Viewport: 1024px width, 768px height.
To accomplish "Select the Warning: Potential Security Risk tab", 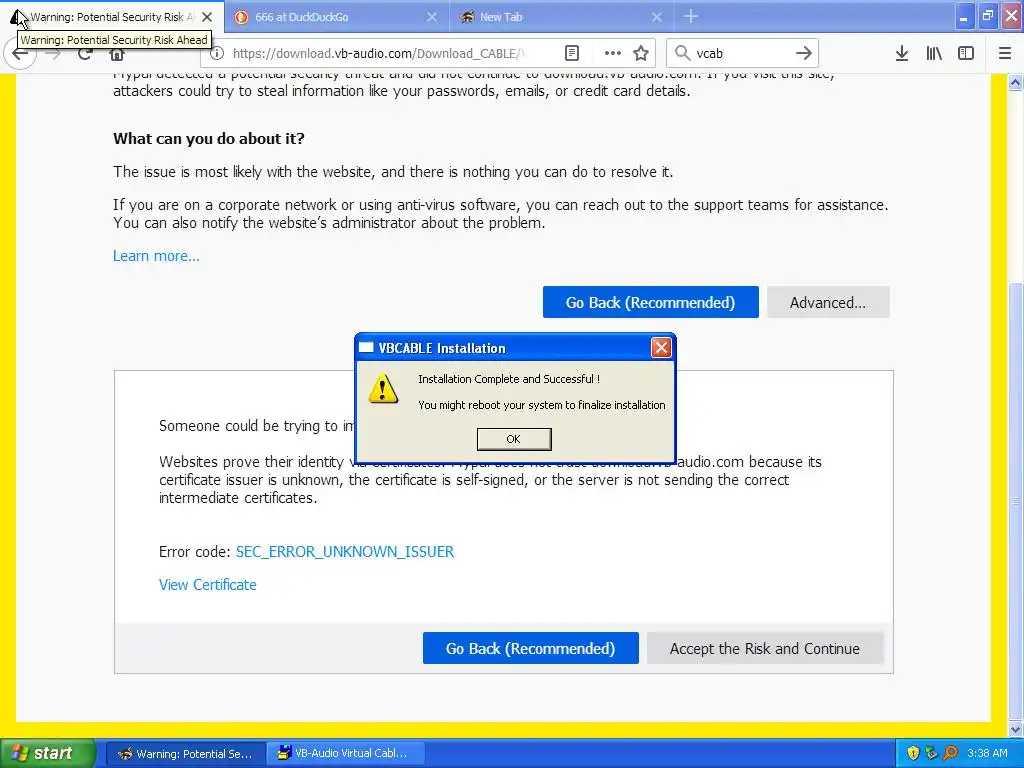I will pyautogui.click(x=112, y=17).
